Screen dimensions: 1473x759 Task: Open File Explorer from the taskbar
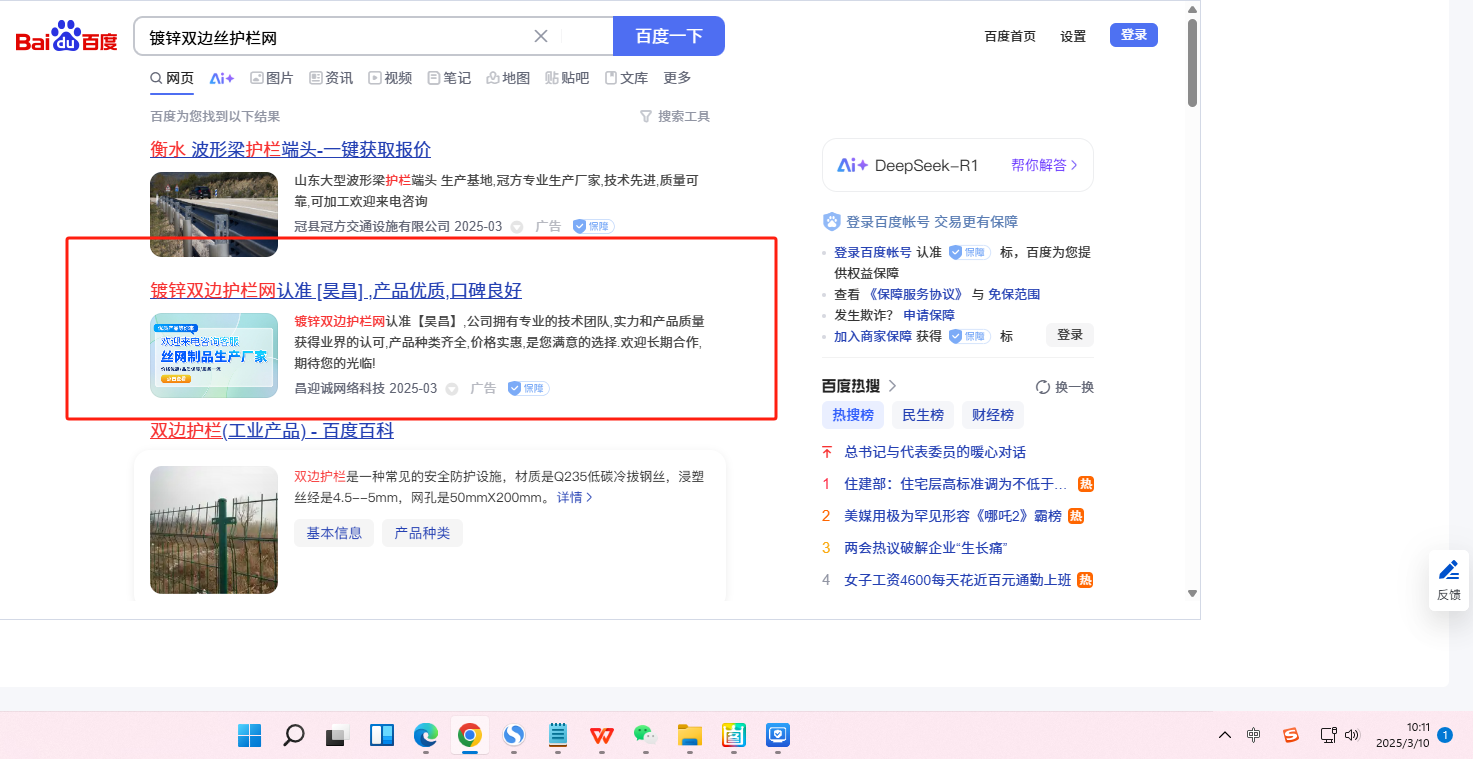coord(689,736)
